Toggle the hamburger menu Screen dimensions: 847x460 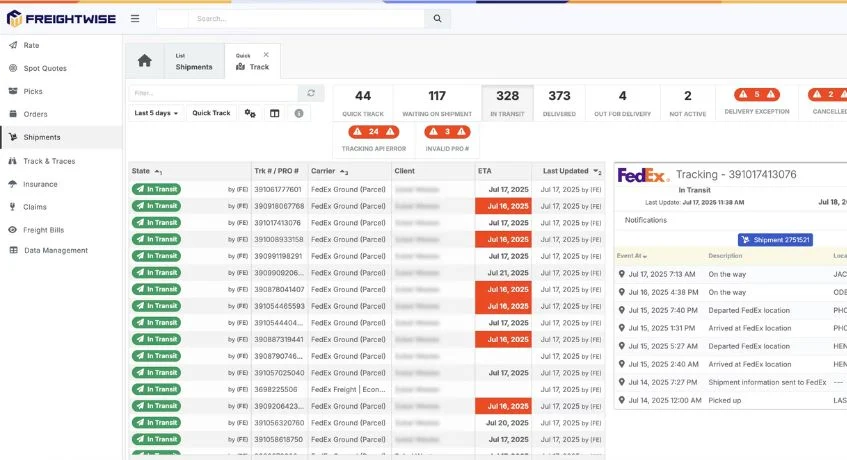point(135,18)
